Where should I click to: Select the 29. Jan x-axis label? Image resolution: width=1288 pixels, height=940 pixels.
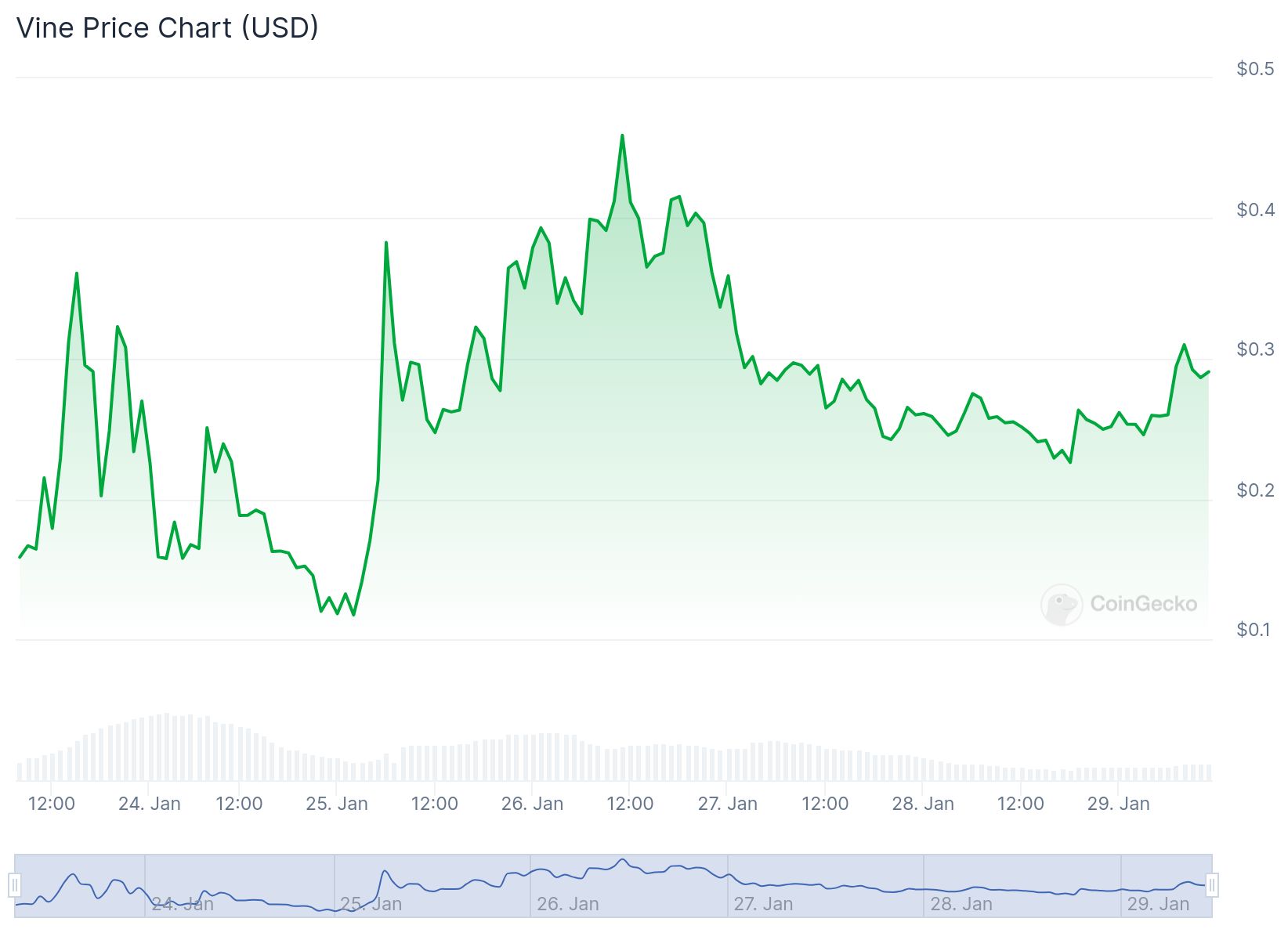(x=1118, y=804)
